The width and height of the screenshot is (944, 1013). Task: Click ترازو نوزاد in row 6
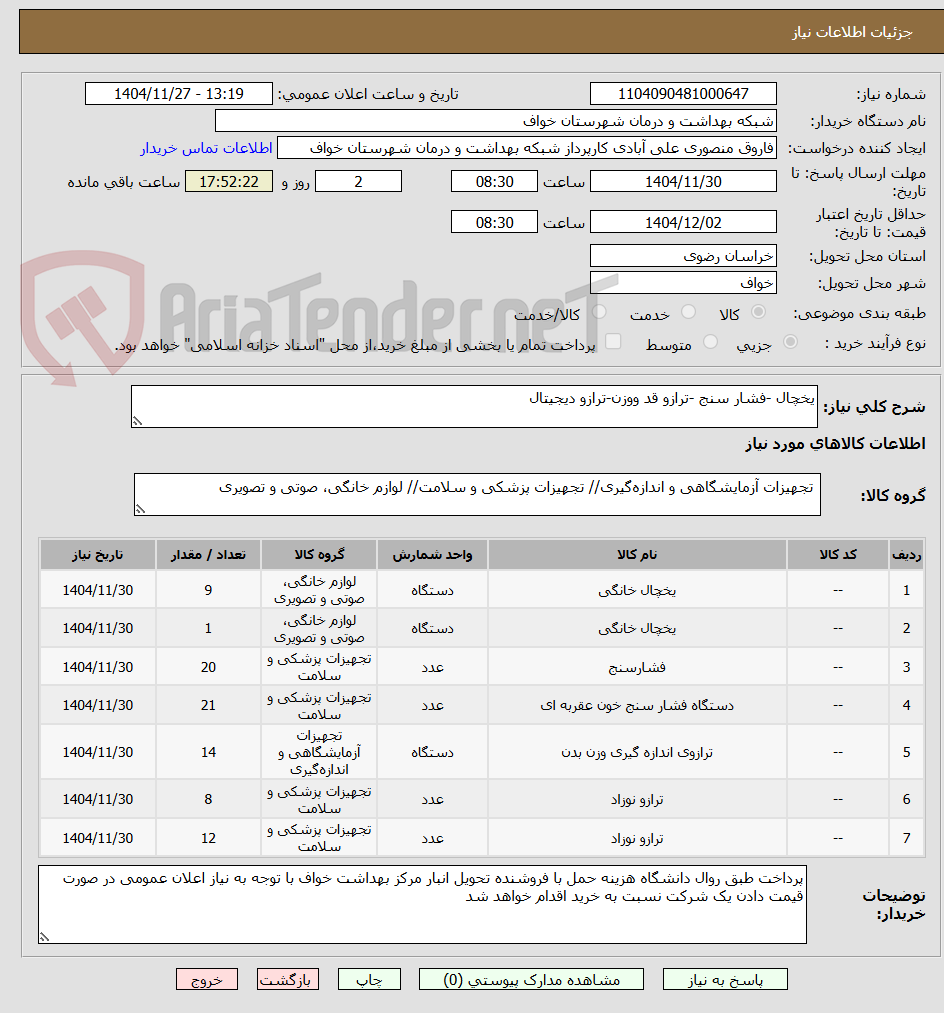(x=637, y=799)
